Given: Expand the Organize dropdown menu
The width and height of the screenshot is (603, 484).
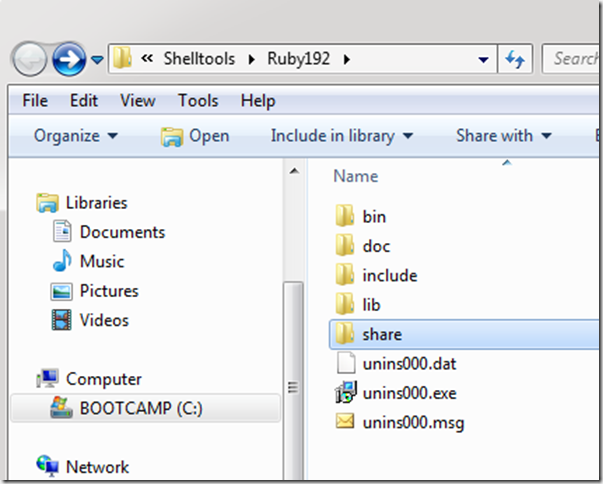Looking at the screenshot, I should 75,136.
